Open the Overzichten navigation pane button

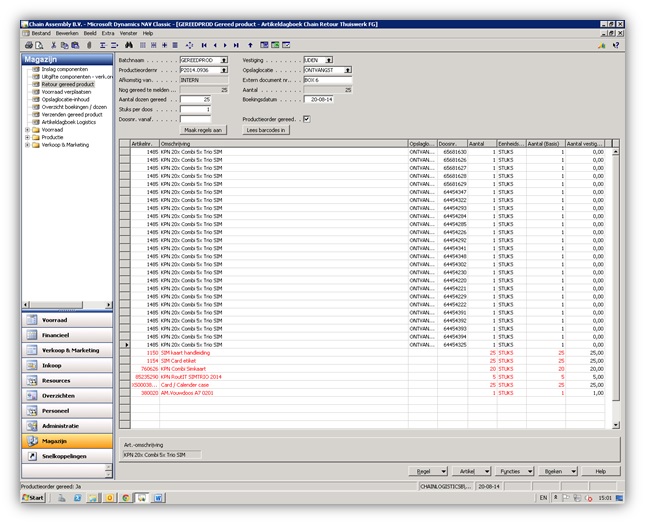[x=67, y=396]
